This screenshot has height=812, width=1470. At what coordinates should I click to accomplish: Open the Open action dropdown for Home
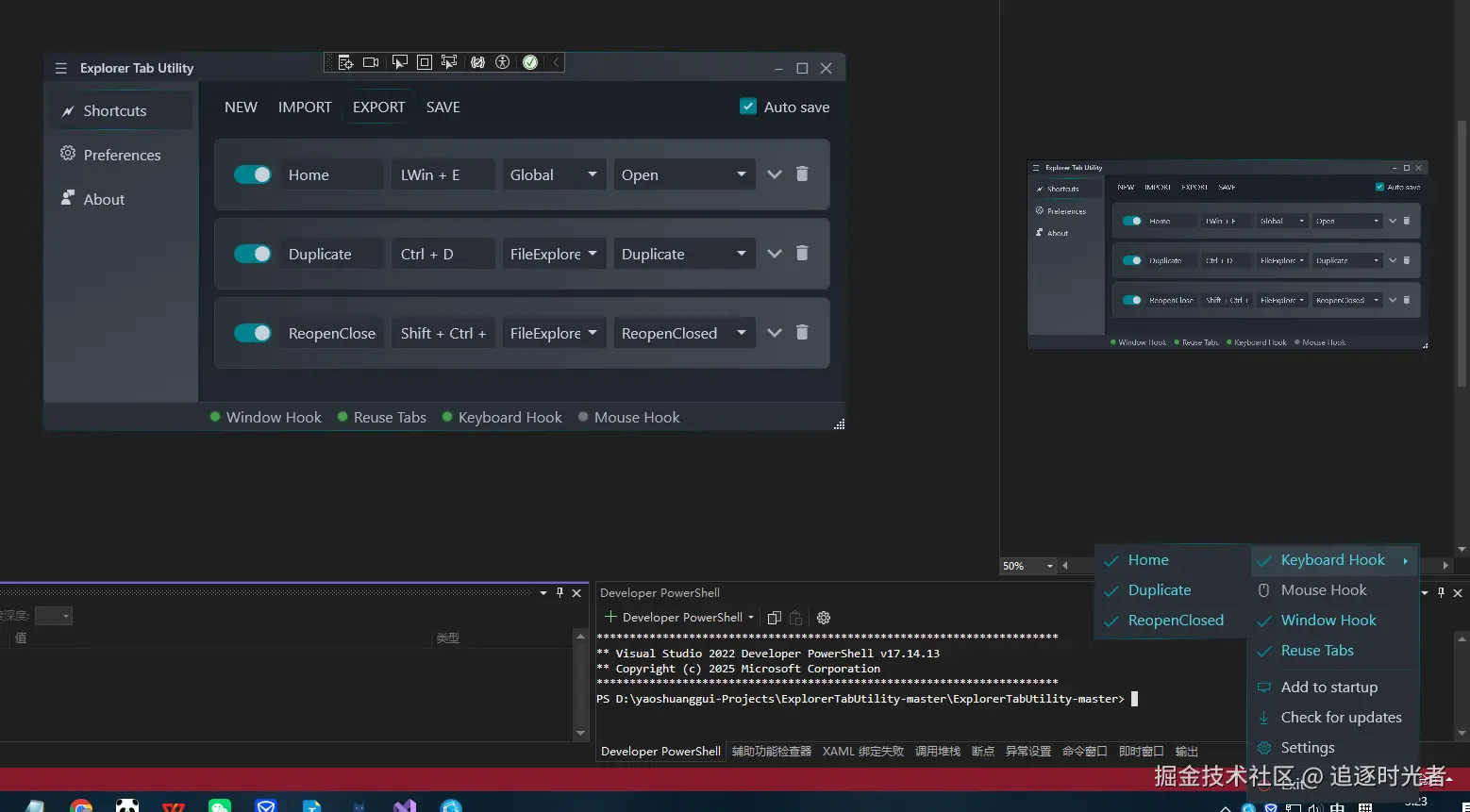click(685, 174)
